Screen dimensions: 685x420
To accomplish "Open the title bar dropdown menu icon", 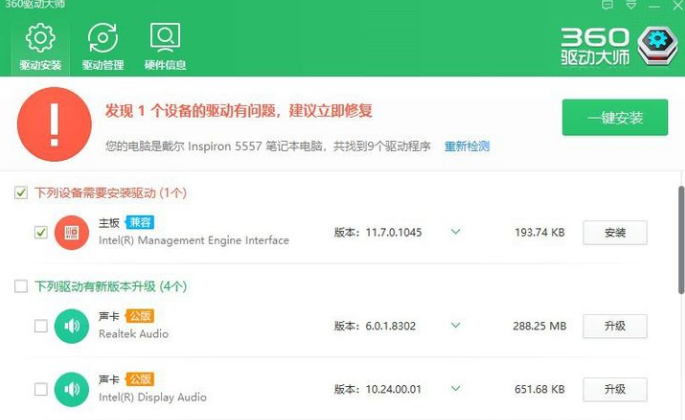I will pos(631,5).
